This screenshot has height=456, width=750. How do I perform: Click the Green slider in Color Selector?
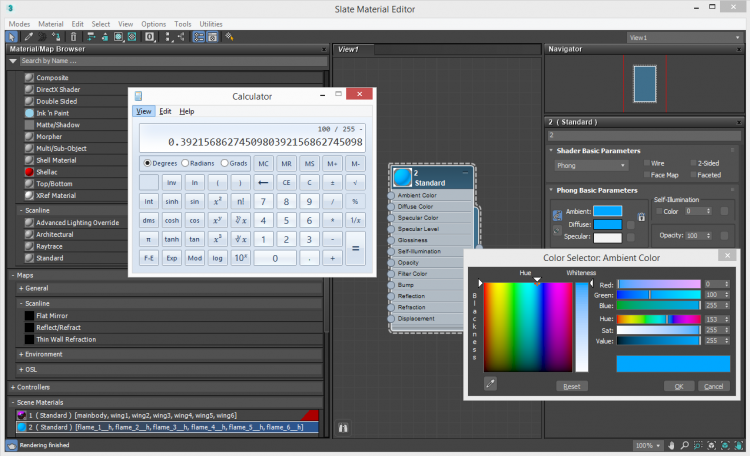(659, 295)
